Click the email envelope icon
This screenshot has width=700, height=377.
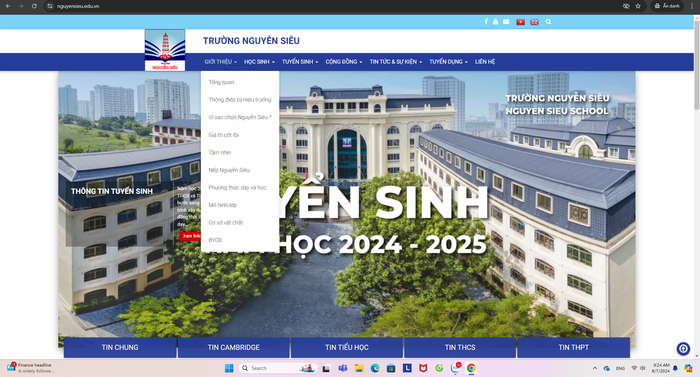pyautogui.click(x=506, y=21)
